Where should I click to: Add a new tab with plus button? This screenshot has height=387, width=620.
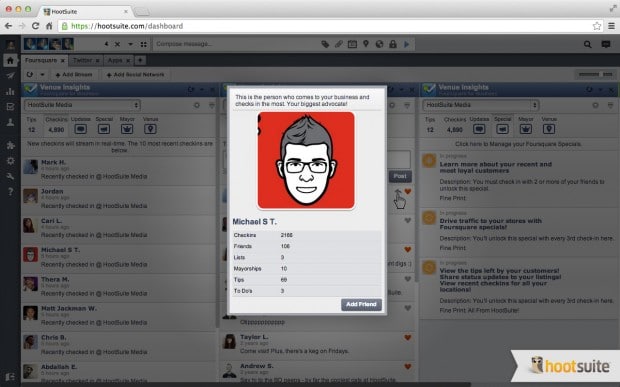tap(140, 60)
